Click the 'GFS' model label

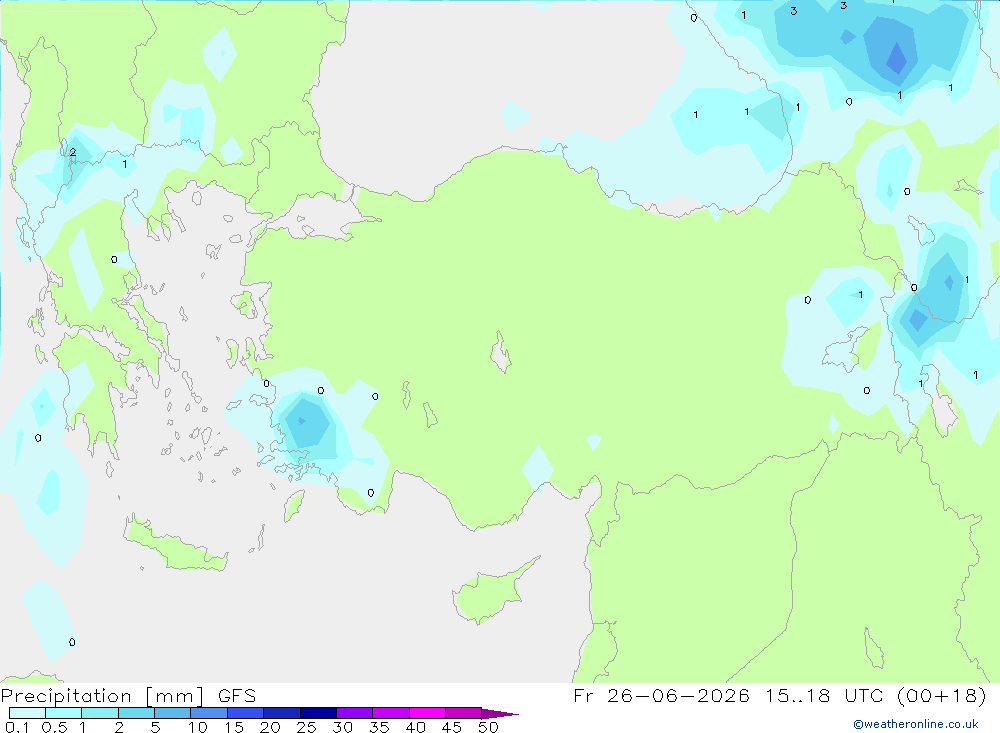pyautogui.click(x=237, y=696)
